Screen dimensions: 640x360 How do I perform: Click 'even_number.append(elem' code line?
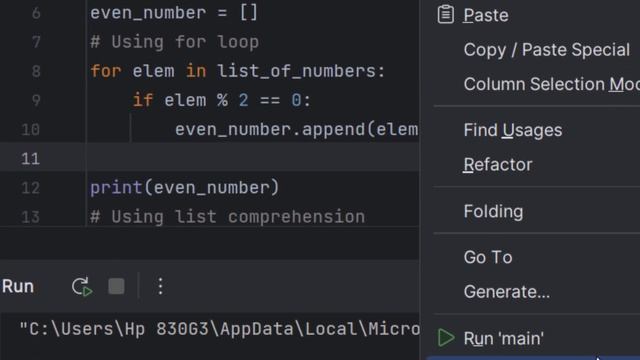click(x=297, y=129)
